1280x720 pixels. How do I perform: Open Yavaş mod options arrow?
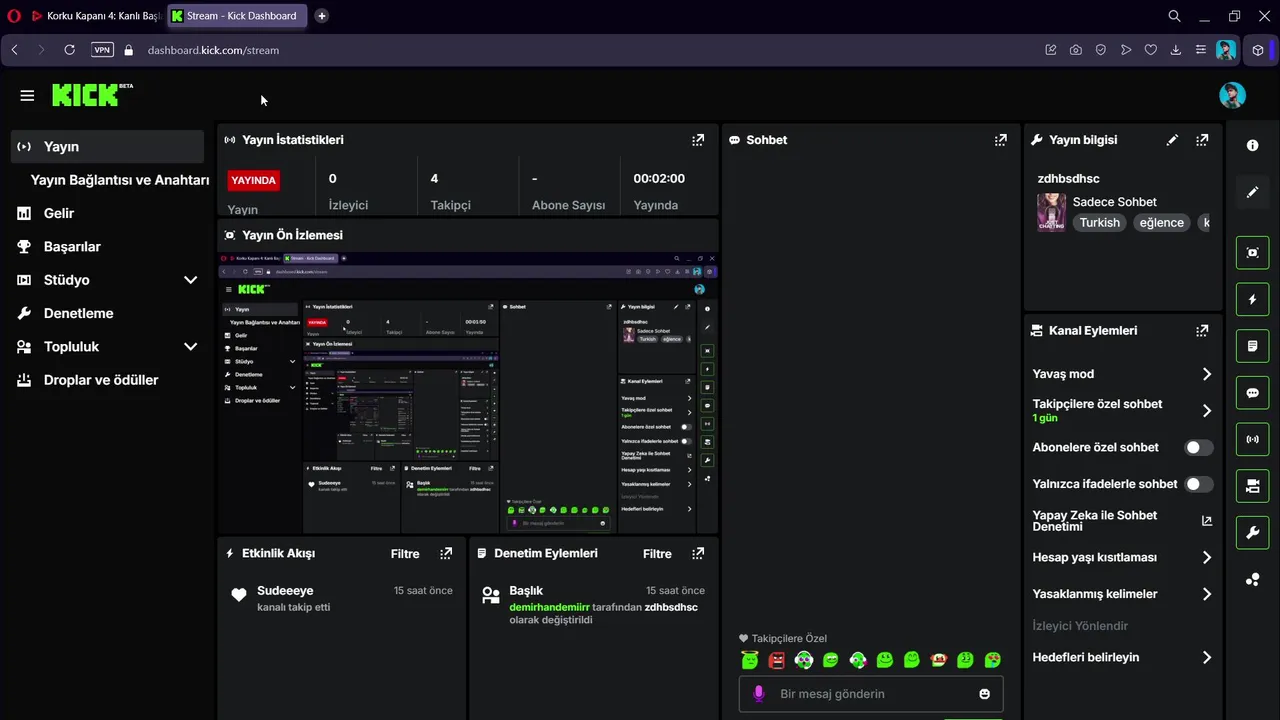(x=1207, y=374)
